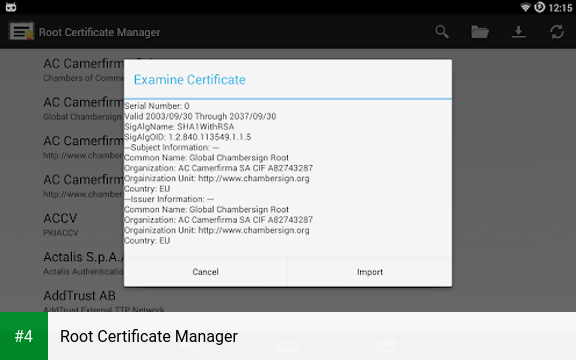The image size is (576, 360).
Task: Click the Examine Certificate dialog title
Action: (190, 80)
